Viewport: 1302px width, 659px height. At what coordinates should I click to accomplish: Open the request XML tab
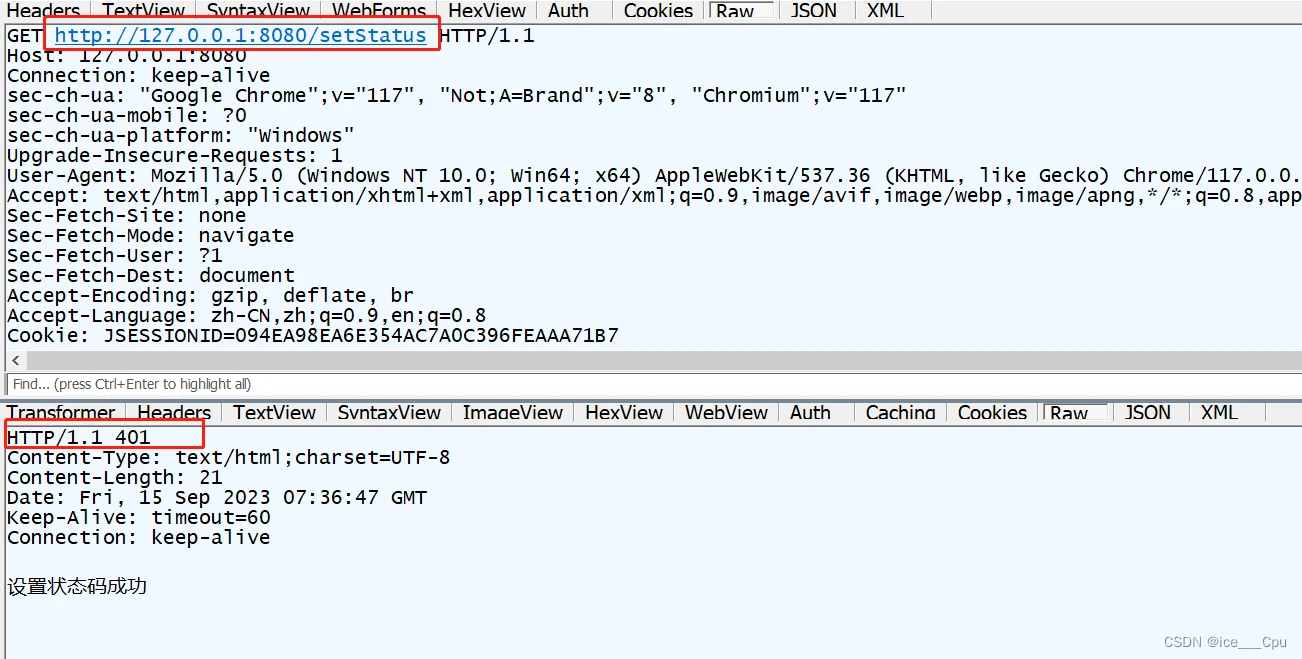(885, 11)
